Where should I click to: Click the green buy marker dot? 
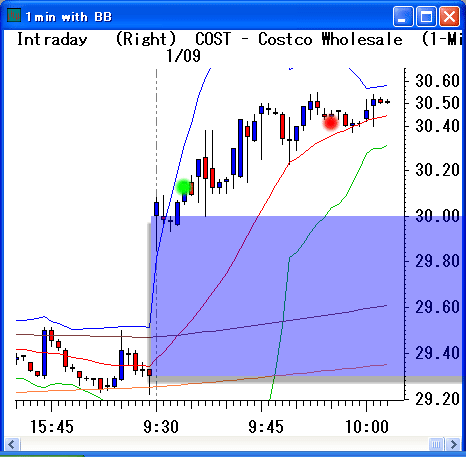click(184, 187)
